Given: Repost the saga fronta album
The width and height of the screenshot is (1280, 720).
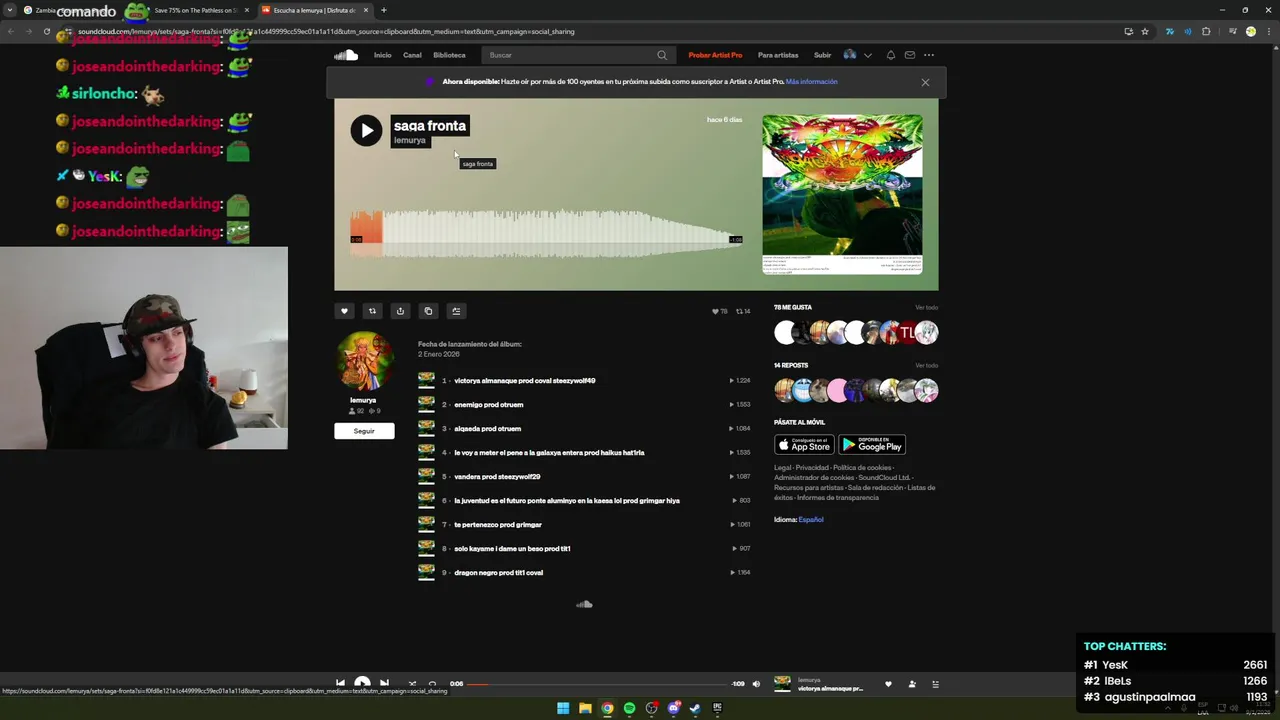Looking at the screenshot, I should pos(372,311).
